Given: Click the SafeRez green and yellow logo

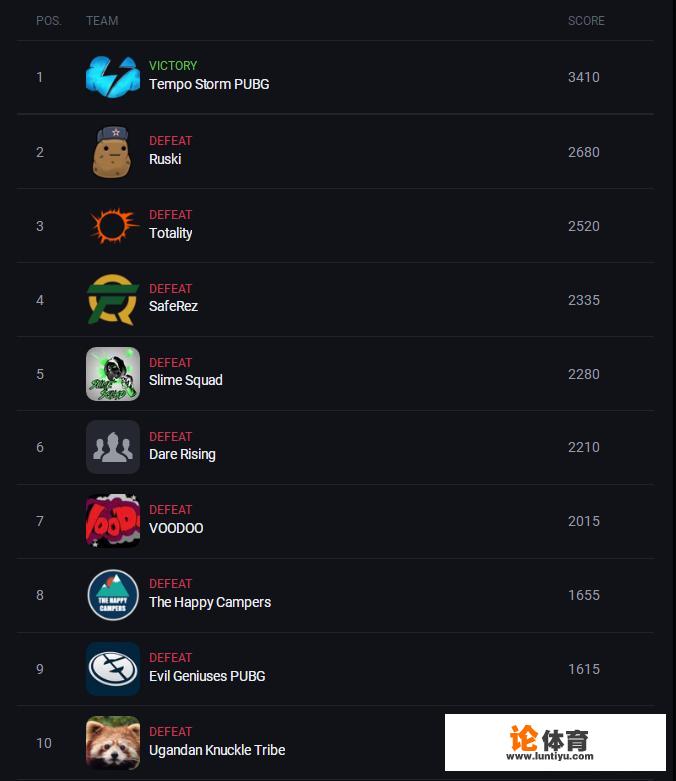Looking at the screenshot, I should coord(112,300).
